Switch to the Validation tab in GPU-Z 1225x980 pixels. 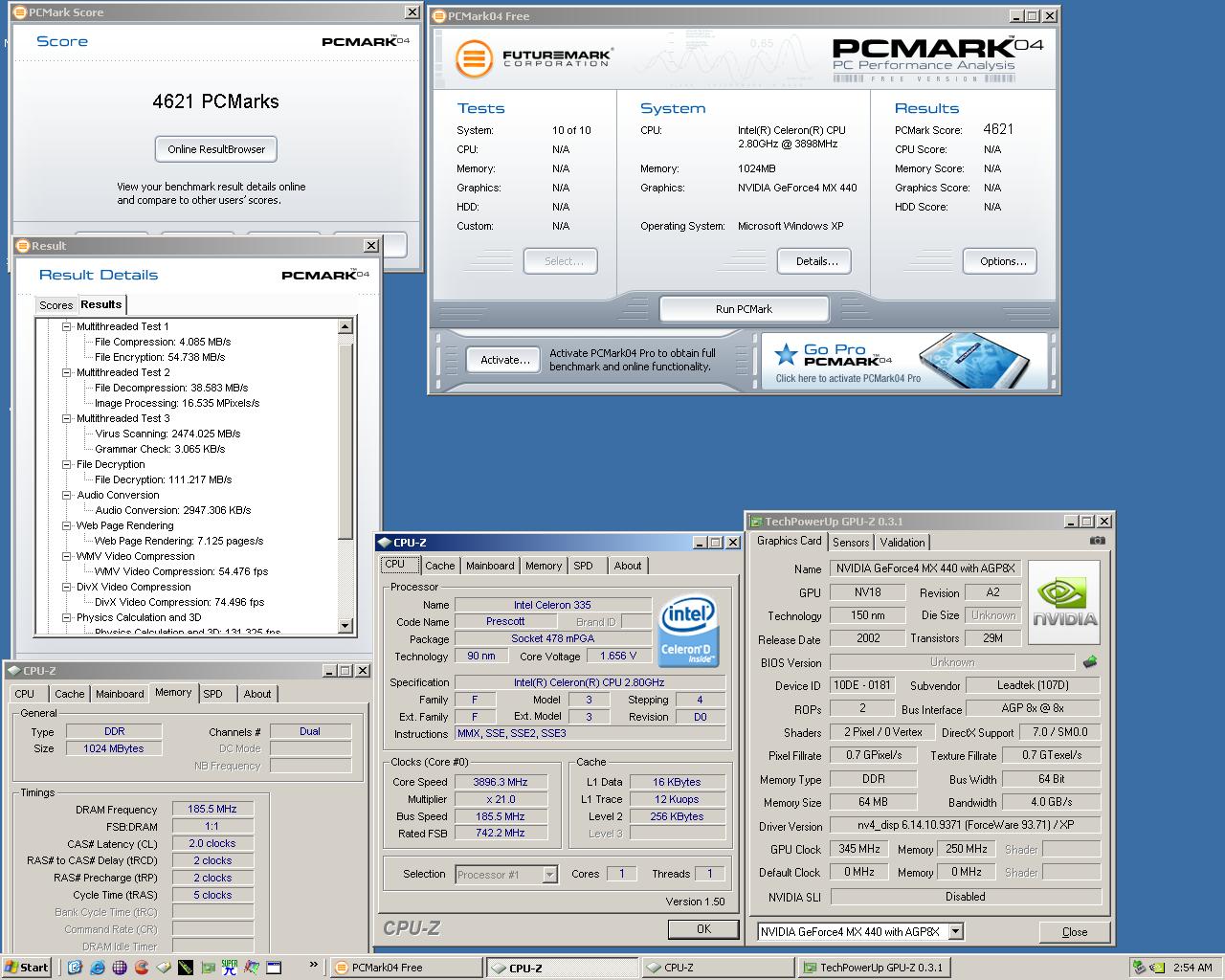902,542
